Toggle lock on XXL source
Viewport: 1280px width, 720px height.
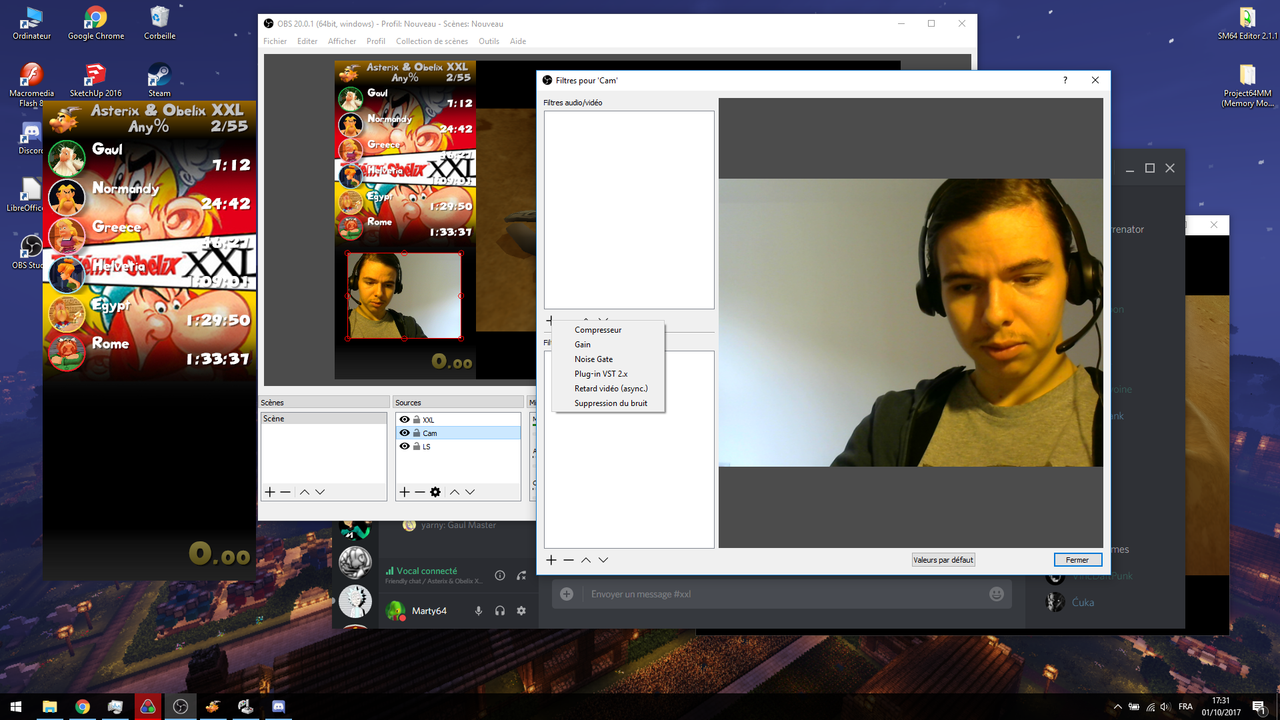(416, 420)
